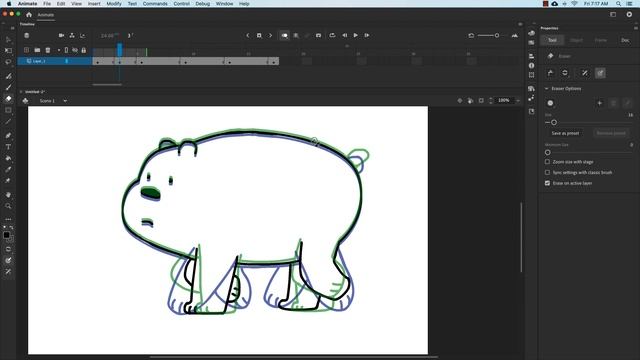Open the Modify menu

114,4
